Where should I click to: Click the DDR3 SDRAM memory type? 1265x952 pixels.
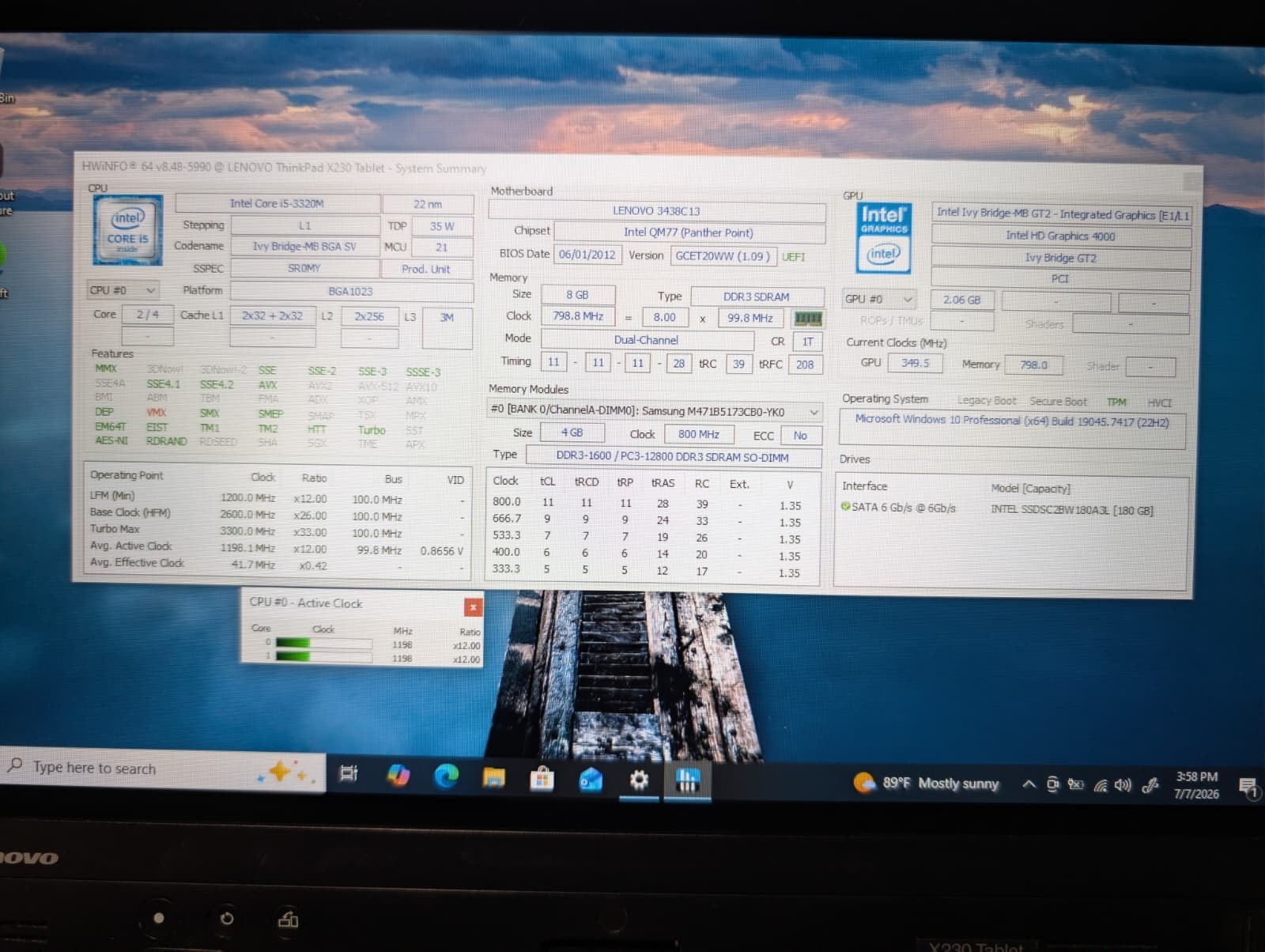click(757, 297)
